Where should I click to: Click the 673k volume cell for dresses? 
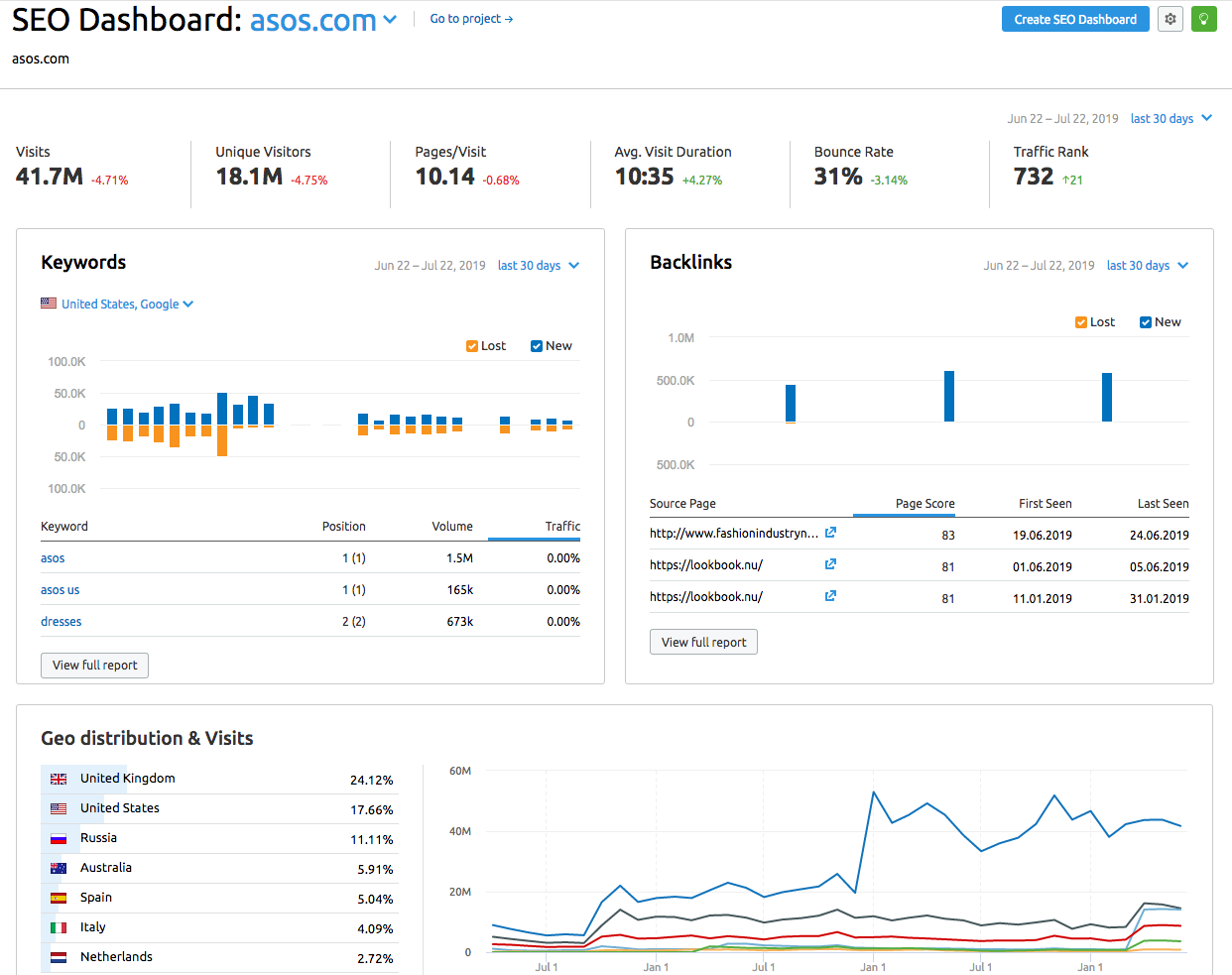[x=459, y=622]
